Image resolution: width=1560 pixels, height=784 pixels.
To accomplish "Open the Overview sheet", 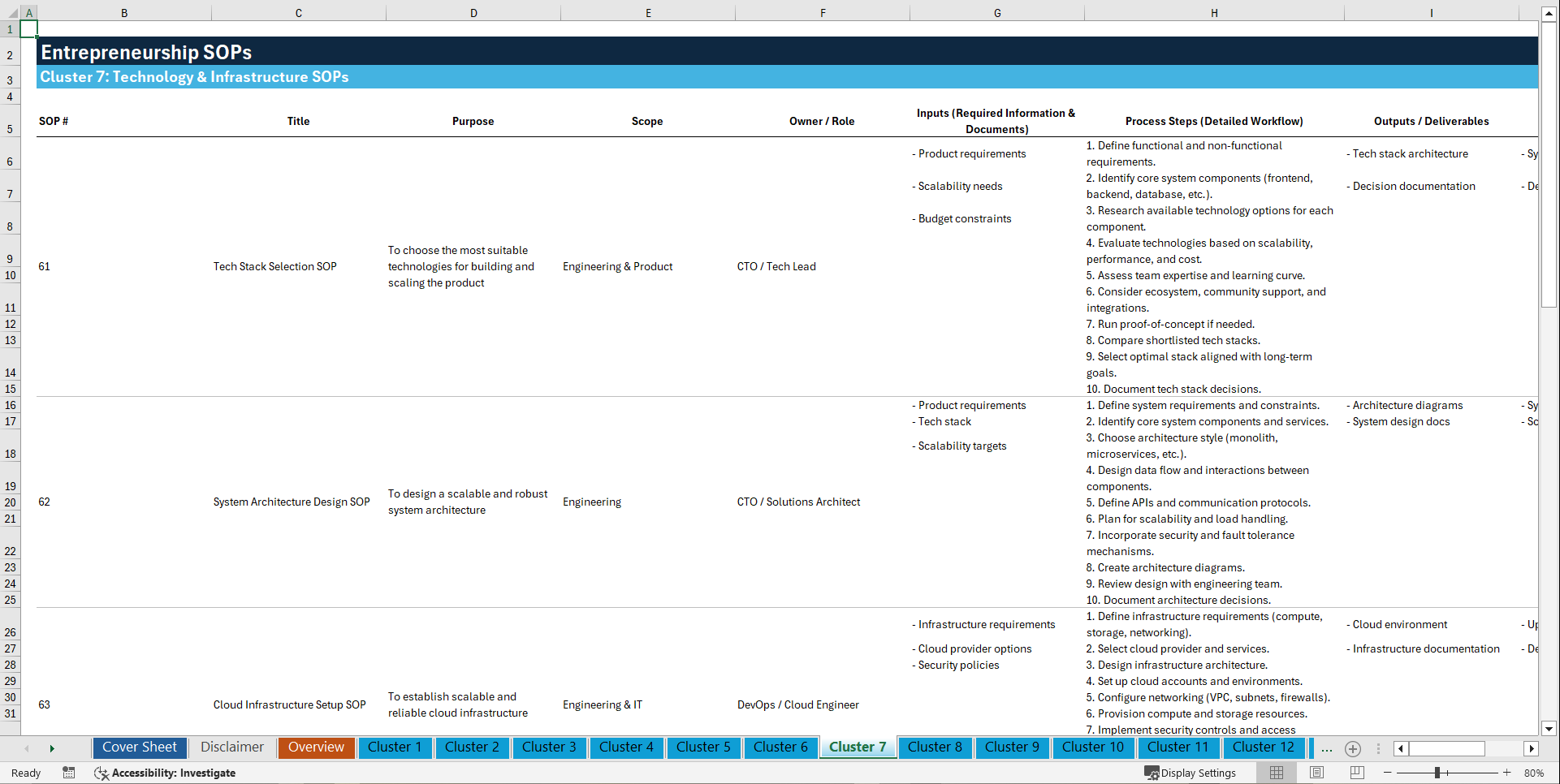I will 316,747.
